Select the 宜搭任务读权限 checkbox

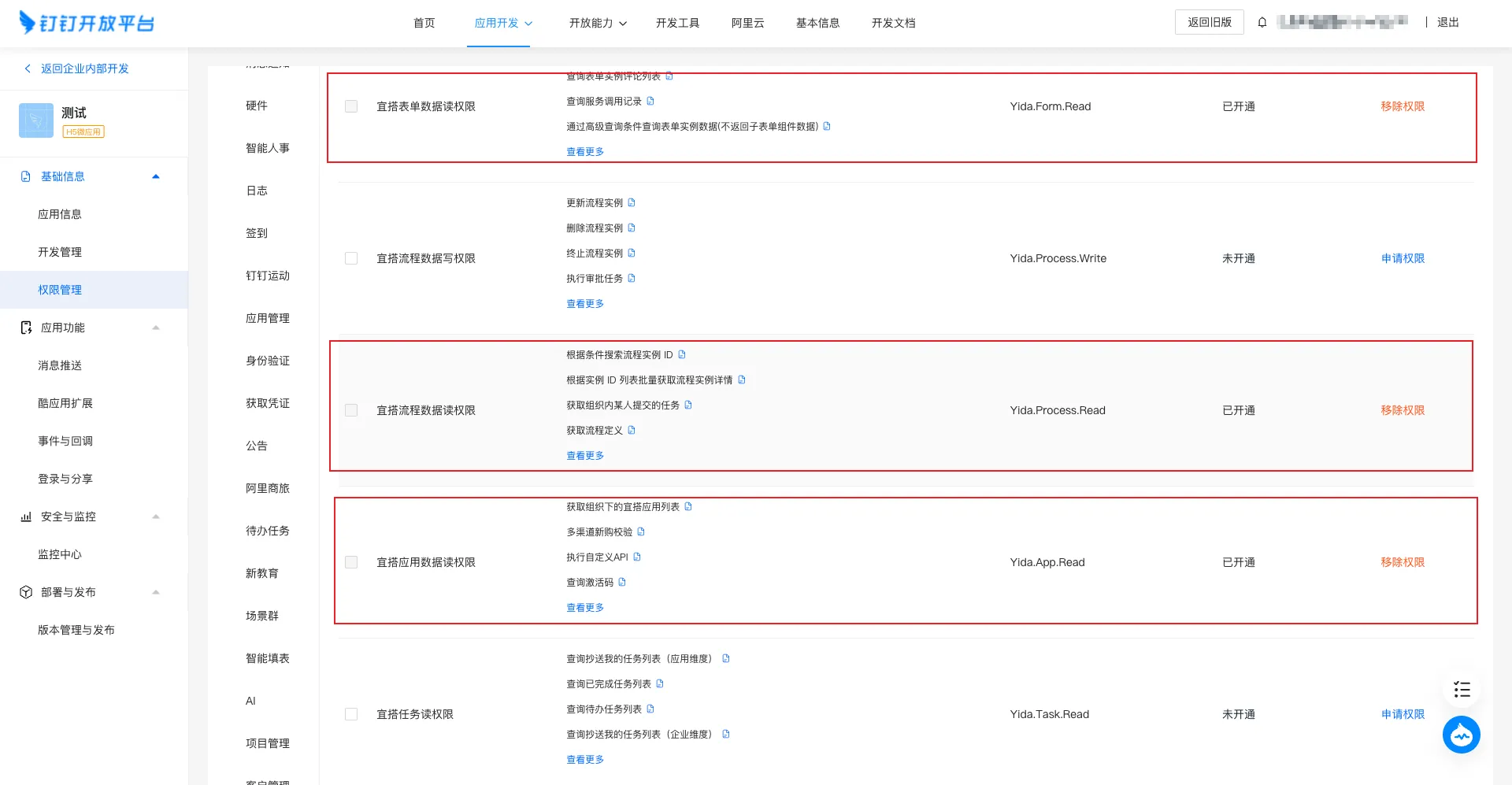tap(351, 714)
